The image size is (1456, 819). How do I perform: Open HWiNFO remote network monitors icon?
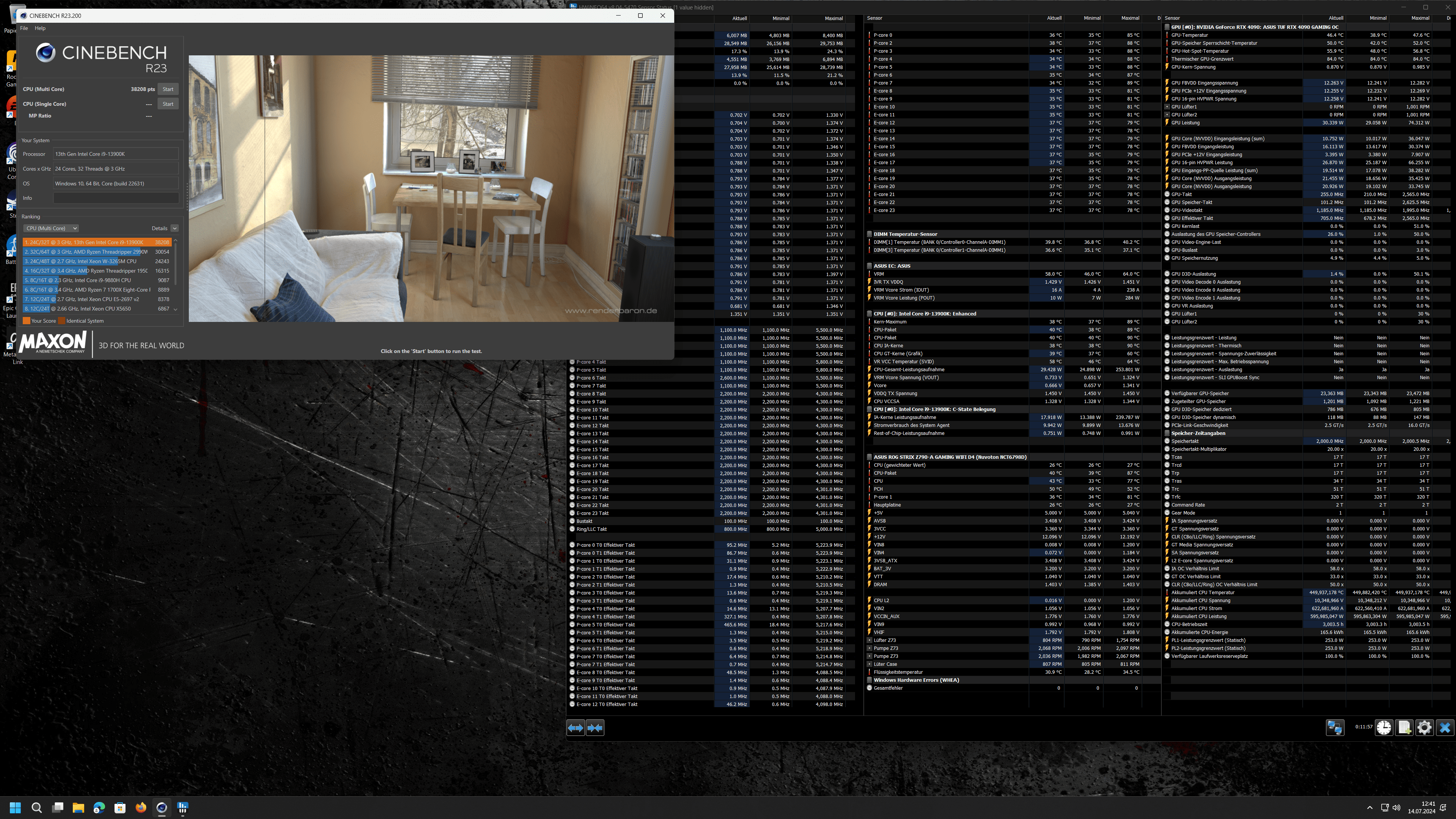[1335, 728]
